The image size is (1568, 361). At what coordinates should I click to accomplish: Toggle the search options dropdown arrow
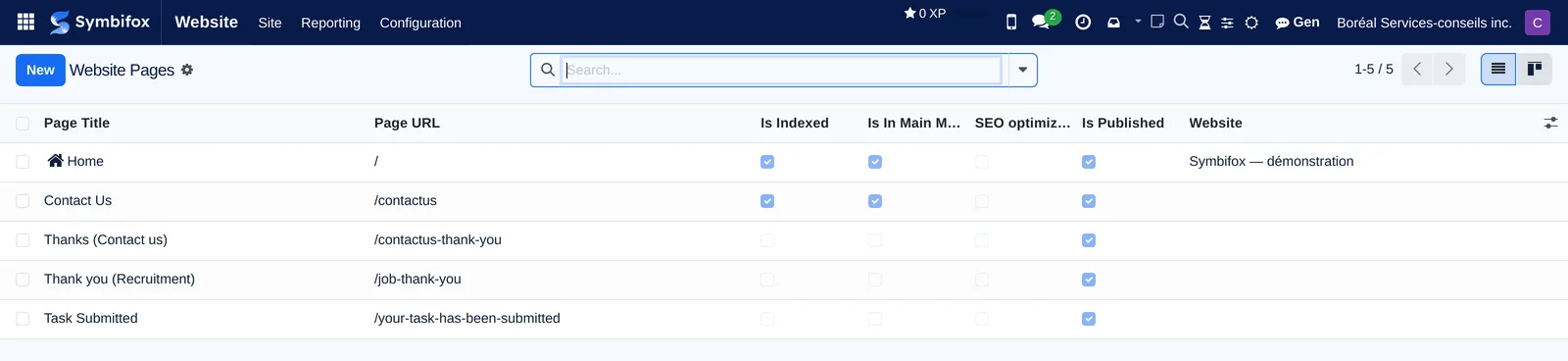click(1022, 70)
